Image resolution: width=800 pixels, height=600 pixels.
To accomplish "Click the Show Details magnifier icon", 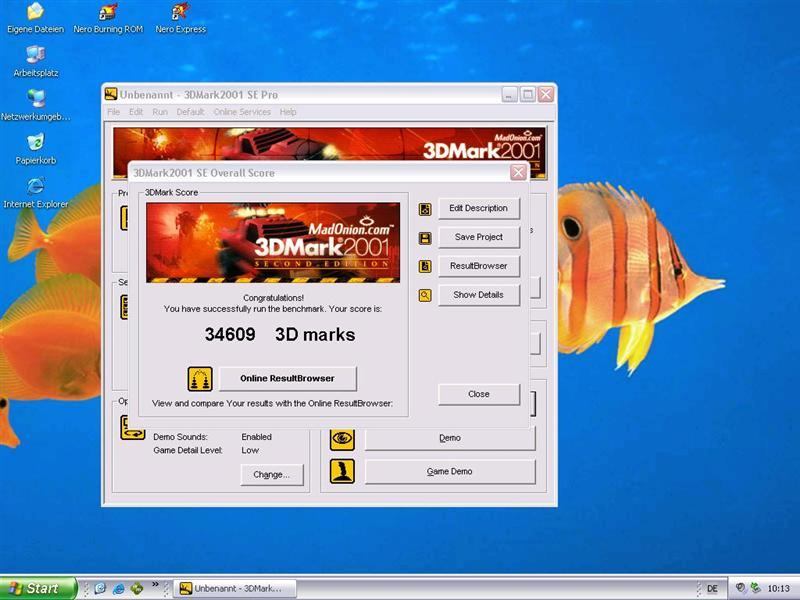I will coord(425,295).
